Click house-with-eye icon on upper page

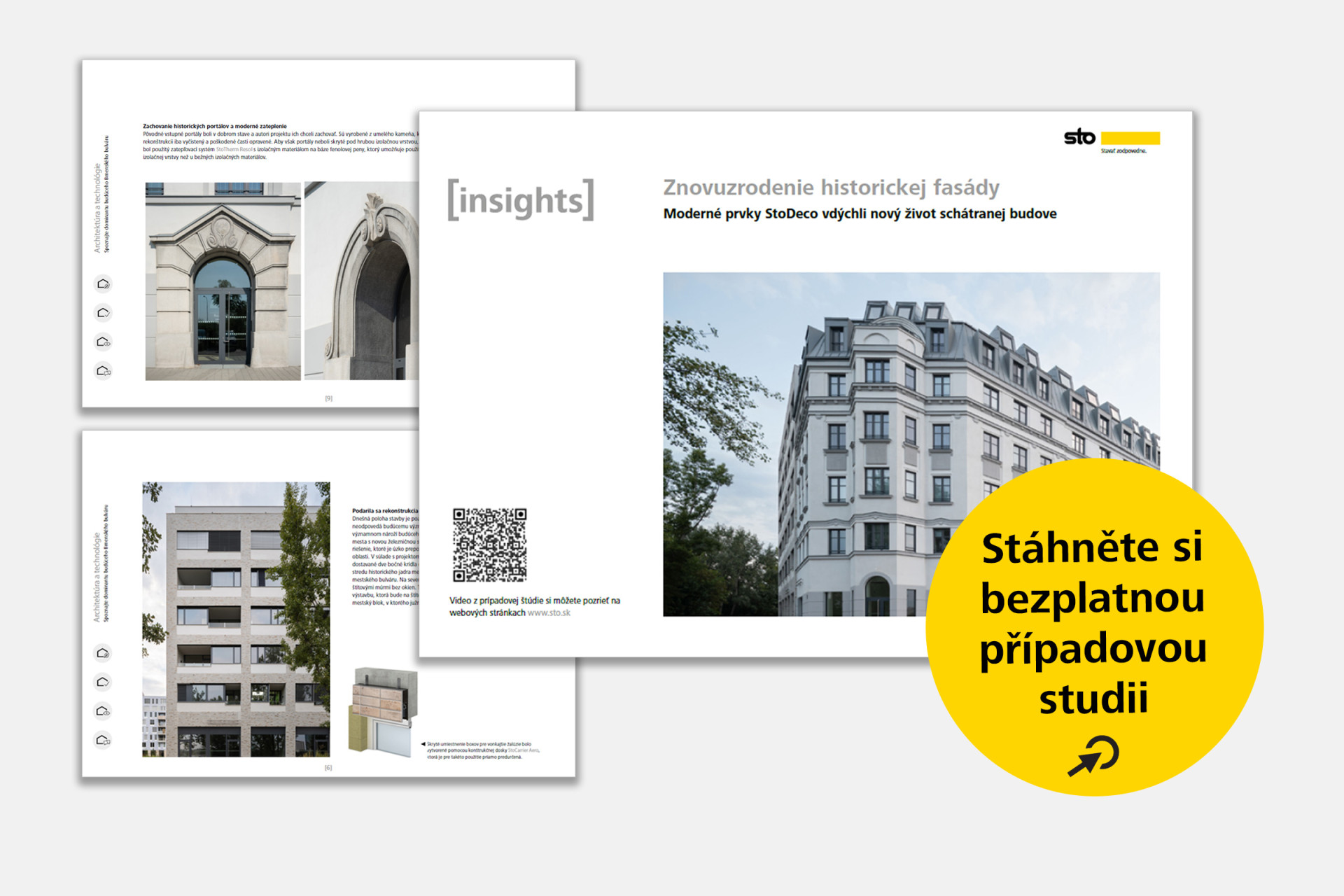click(x=103, y=342)
